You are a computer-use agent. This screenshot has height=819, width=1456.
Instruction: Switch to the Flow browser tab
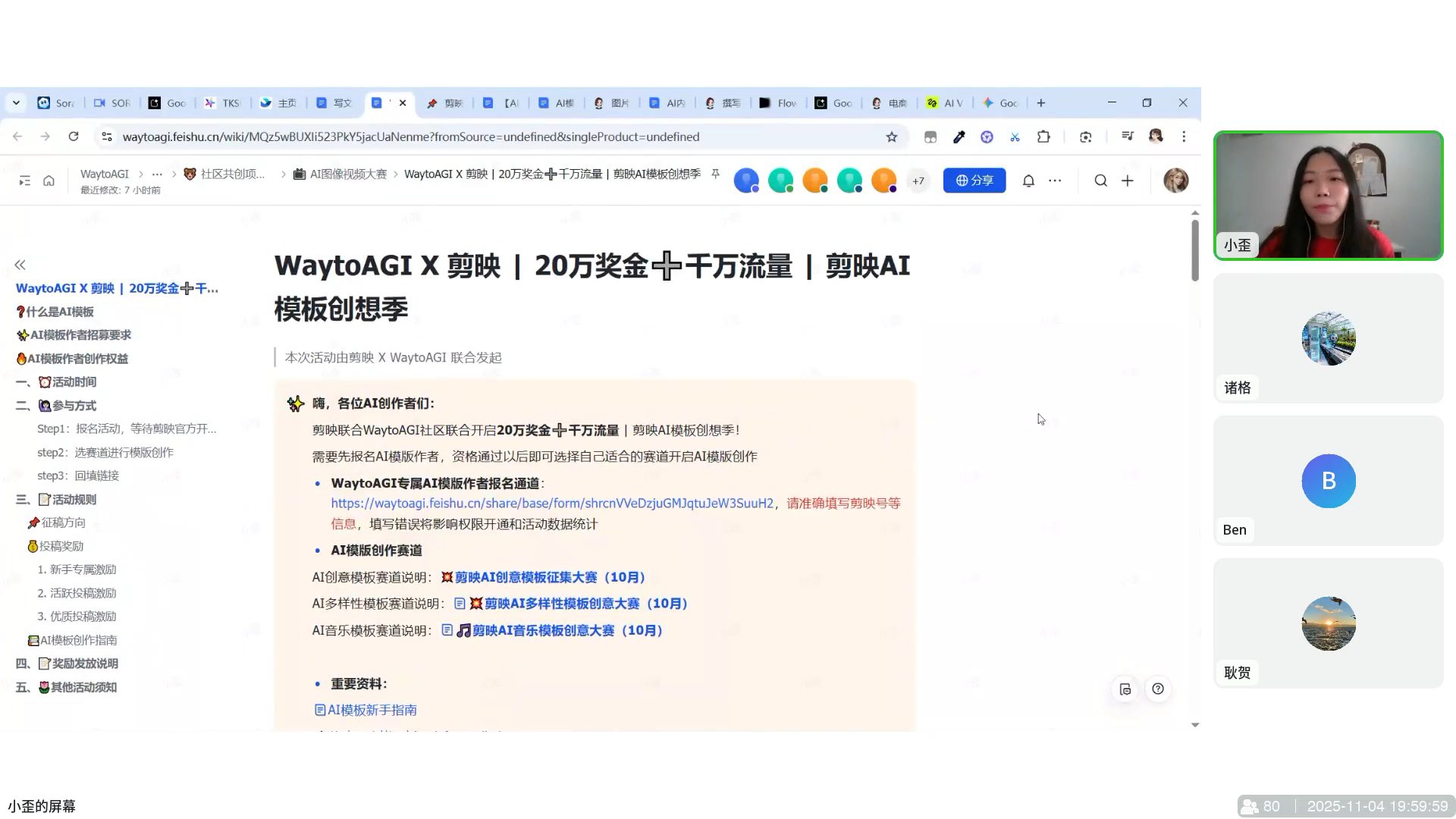[x=780, y=102]
